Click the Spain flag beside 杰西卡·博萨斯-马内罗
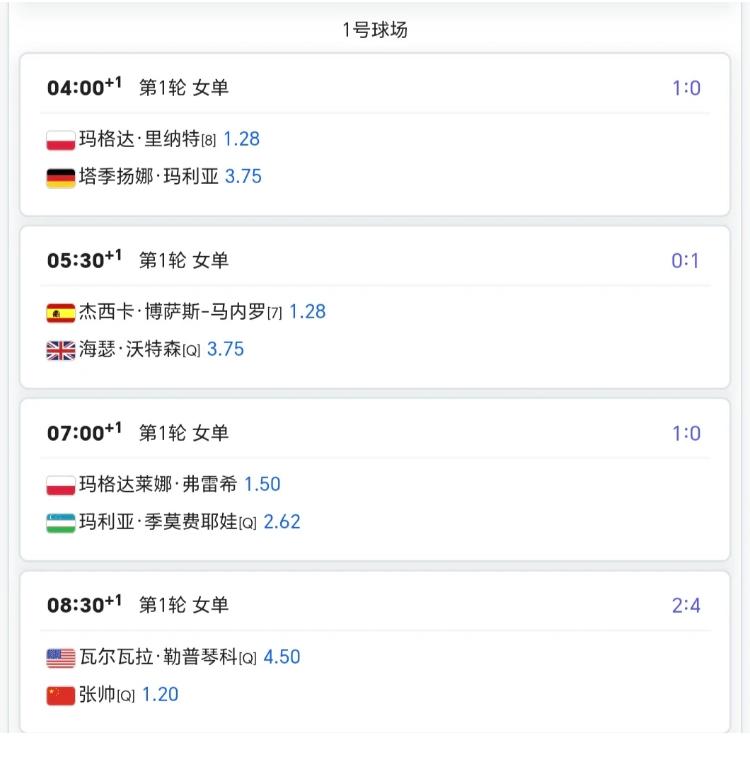The width and height of the screenshot is (750, 760). (x=61, y=313)
